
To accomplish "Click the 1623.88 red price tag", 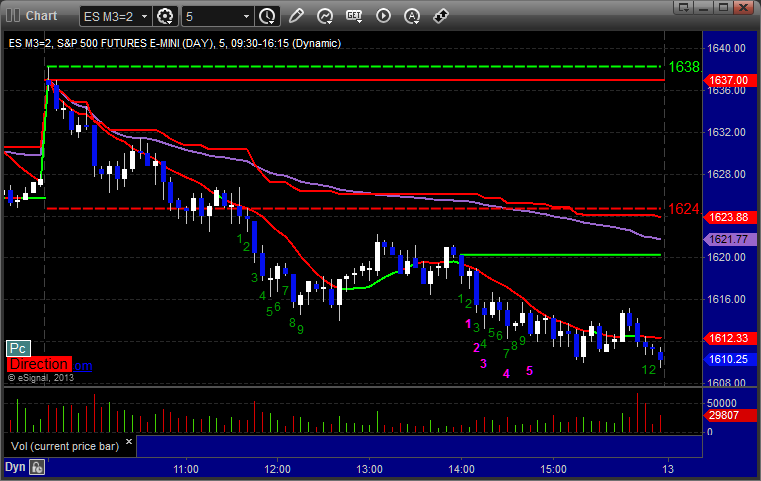I will pyautogui.click(x=729, y=217).
